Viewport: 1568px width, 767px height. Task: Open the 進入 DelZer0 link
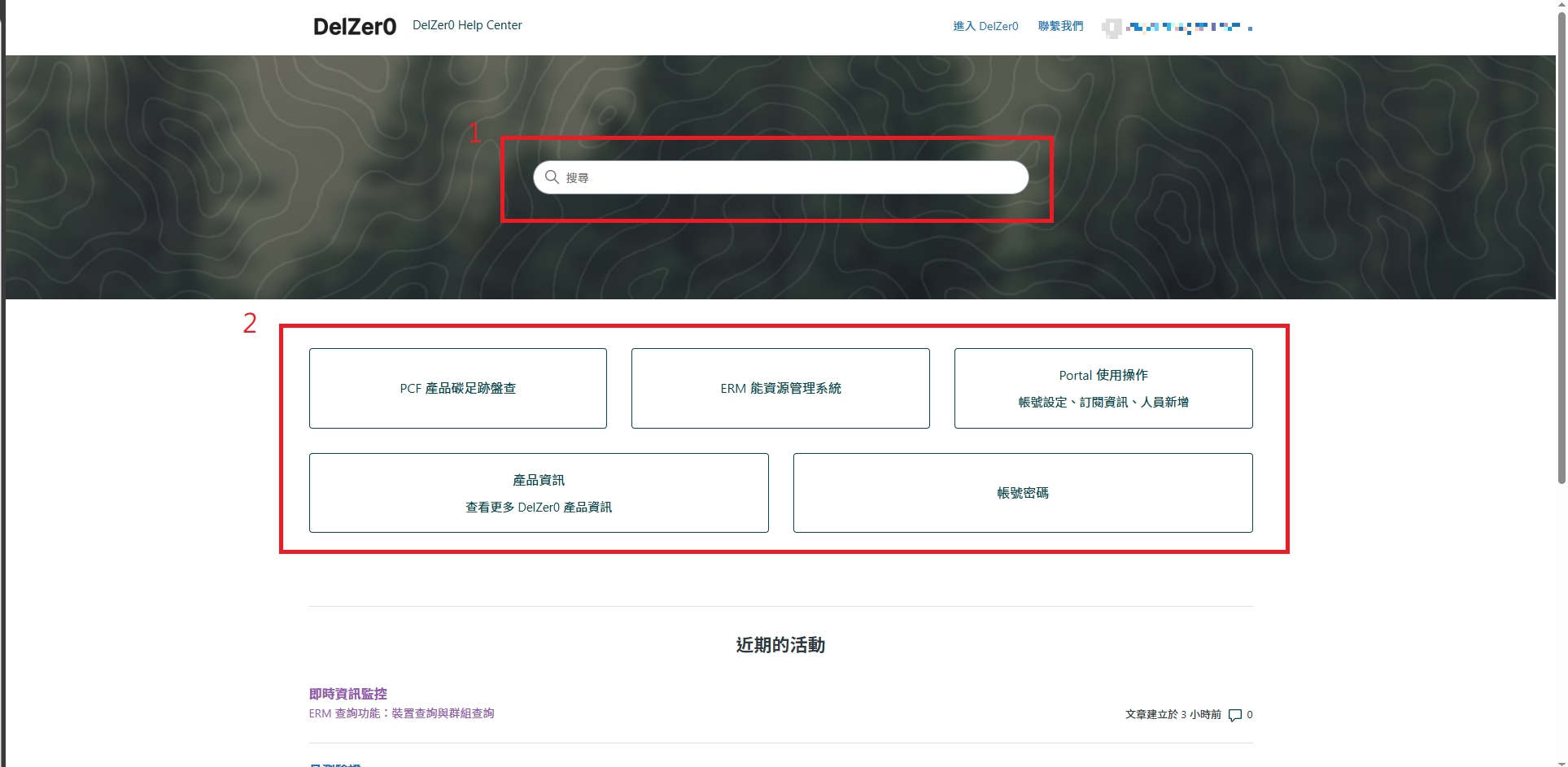[x=985, y=25]
